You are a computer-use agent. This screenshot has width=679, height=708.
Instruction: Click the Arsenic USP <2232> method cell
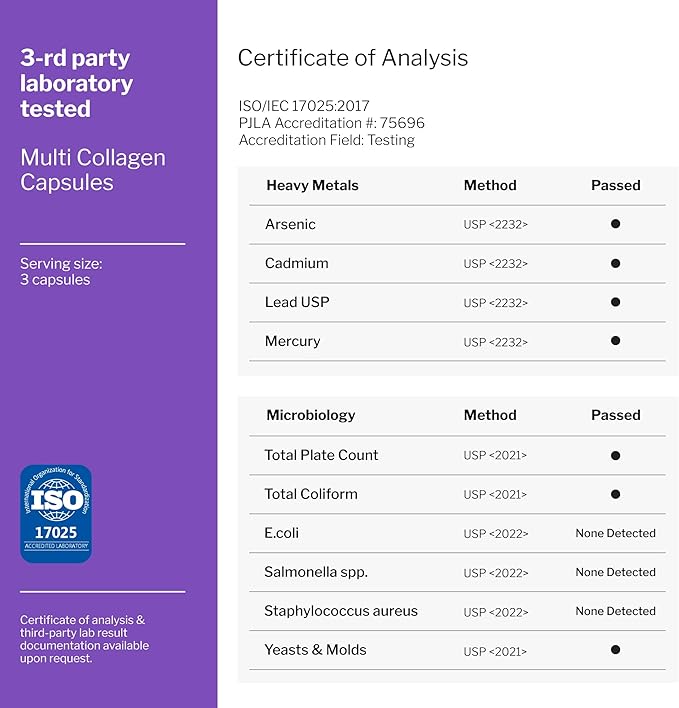tap(495, 224)
